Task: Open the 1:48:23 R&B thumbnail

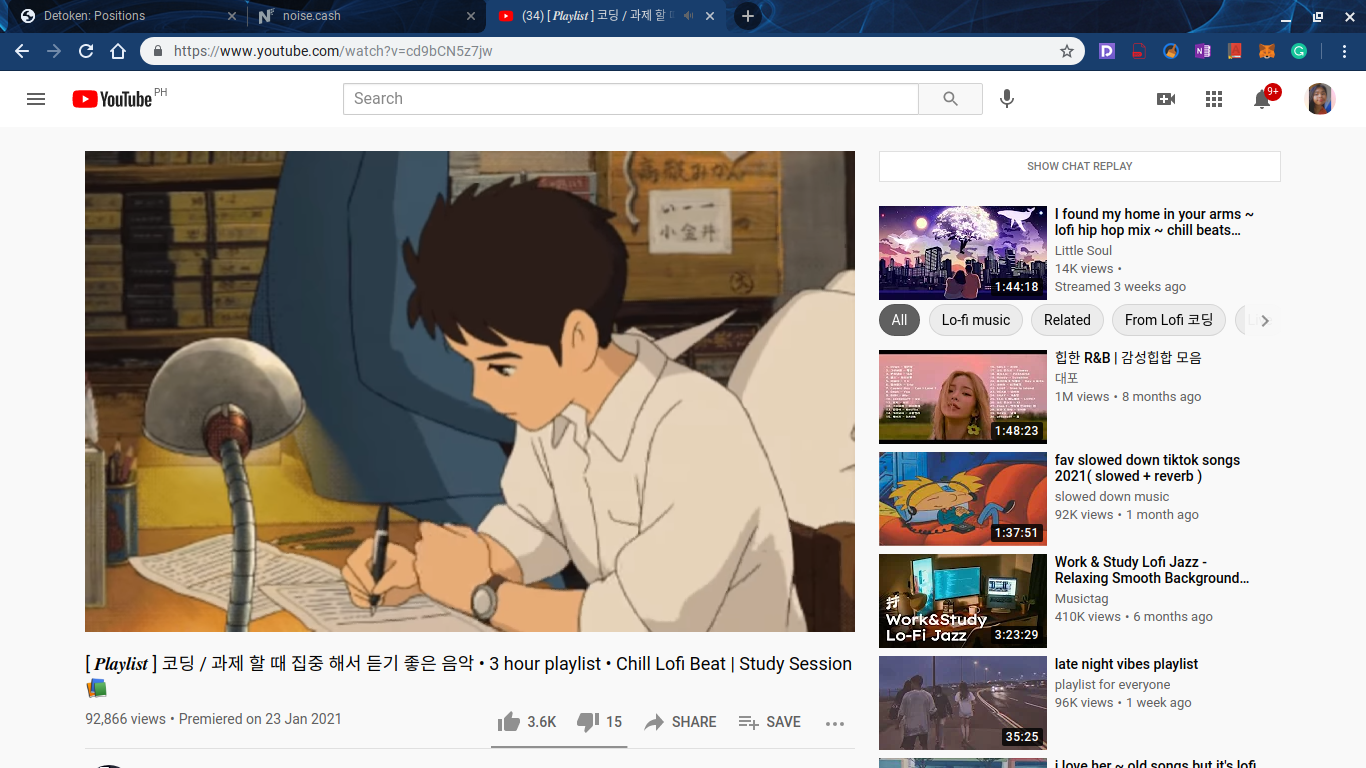Action: pos(962,397)
